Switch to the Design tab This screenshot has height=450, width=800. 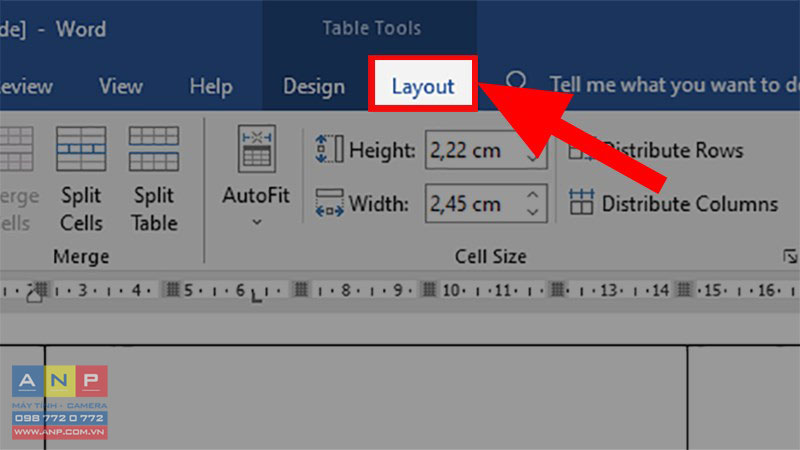click(x=314, y=86)
